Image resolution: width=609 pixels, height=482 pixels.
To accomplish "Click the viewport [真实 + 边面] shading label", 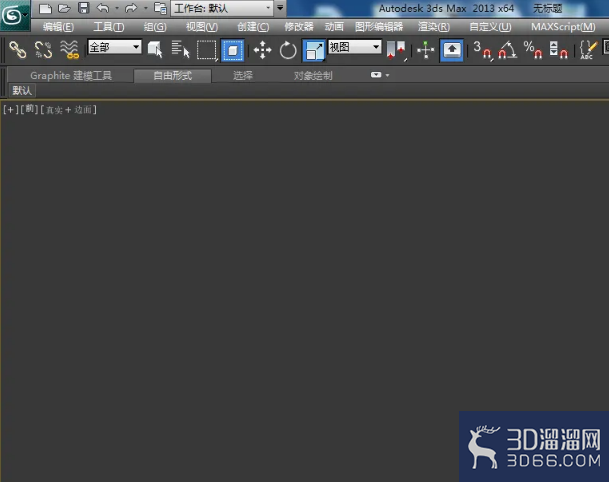I will tap(68, 110).
